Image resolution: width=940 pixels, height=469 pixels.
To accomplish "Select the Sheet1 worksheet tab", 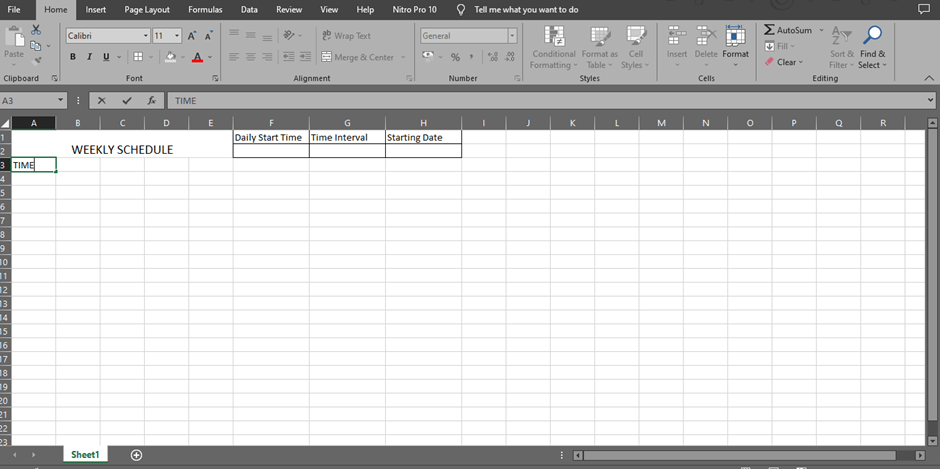I will click(x=85, y=455).
